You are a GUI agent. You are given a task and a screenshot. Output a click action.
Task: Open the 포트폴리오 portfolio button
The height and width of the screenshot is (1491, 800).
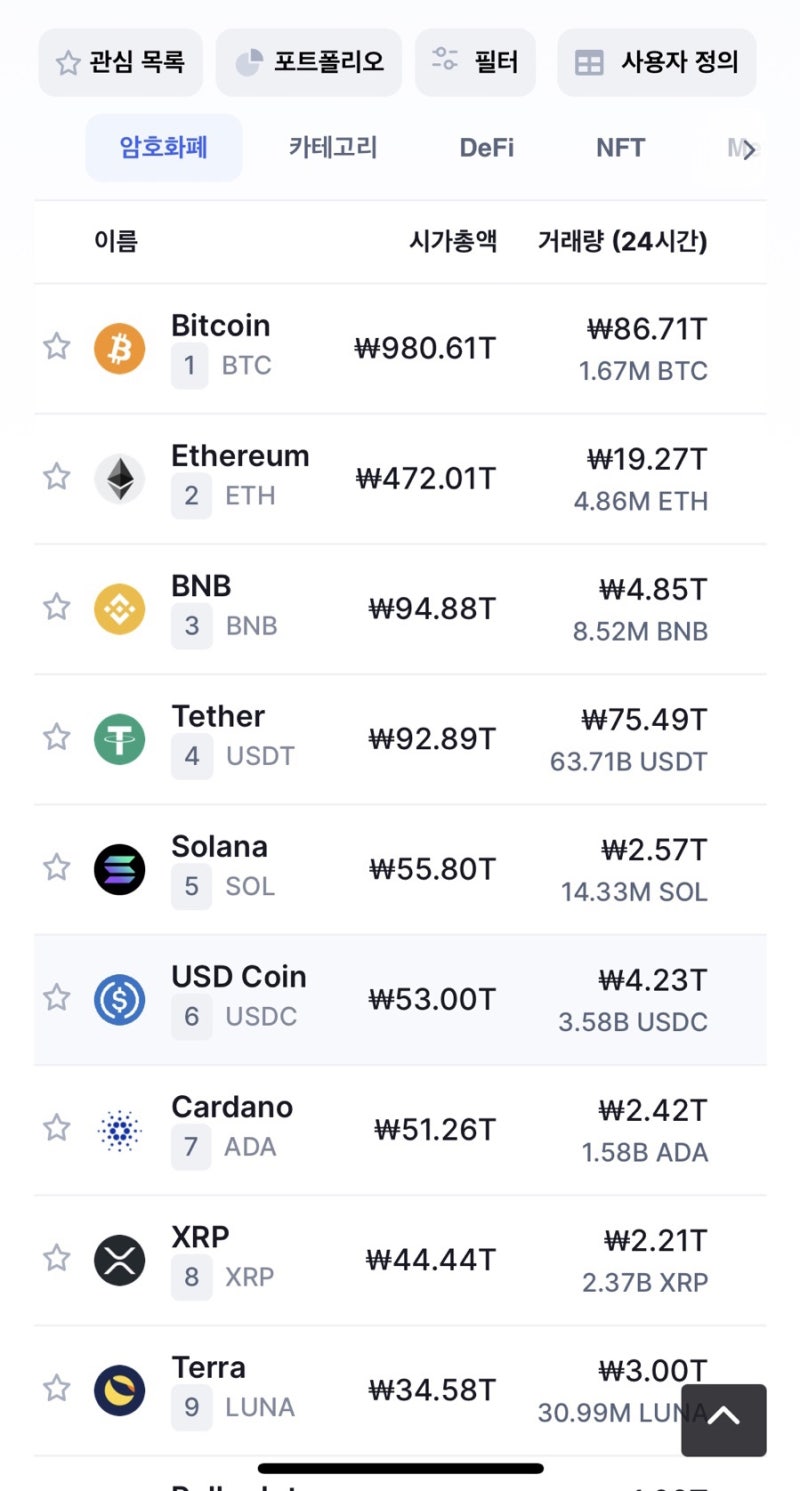click(x=309, y=62)
